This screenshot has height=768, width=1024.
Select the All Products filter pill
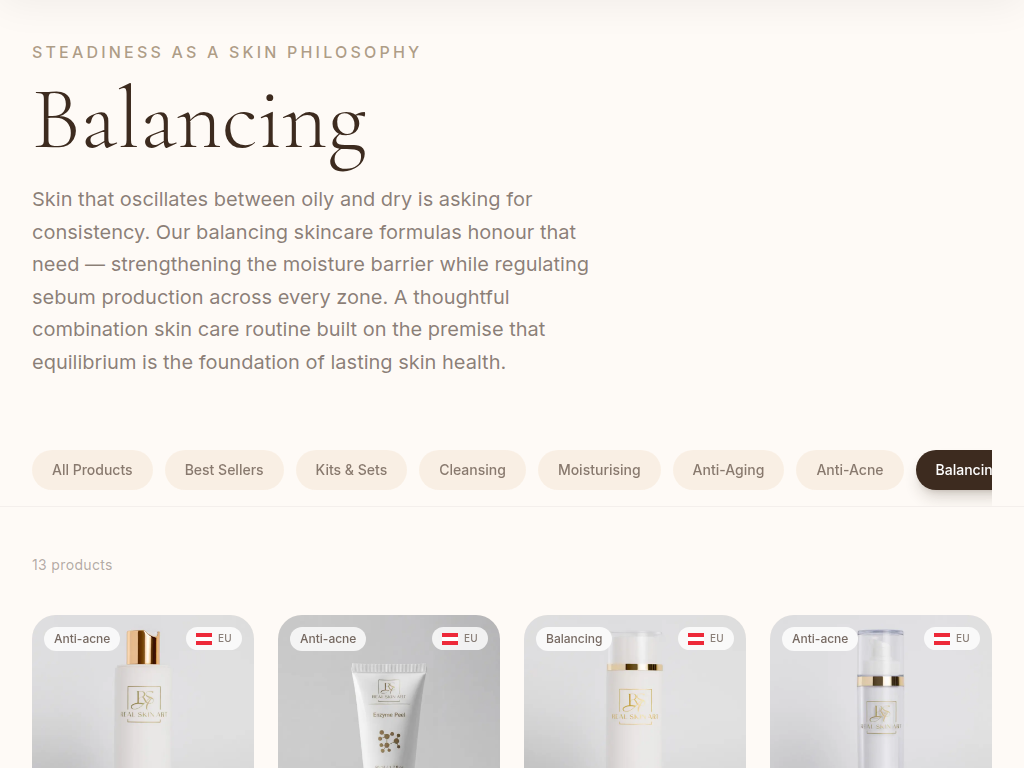tap(92, 470)
